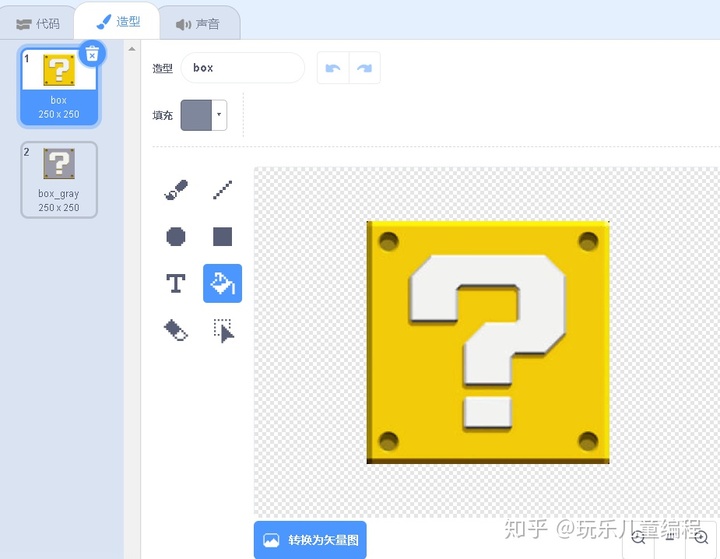Viewport: 720px width, 559px height.
Task: Select the box_gray costume thumbnail
Action: (x=59, y=180)
